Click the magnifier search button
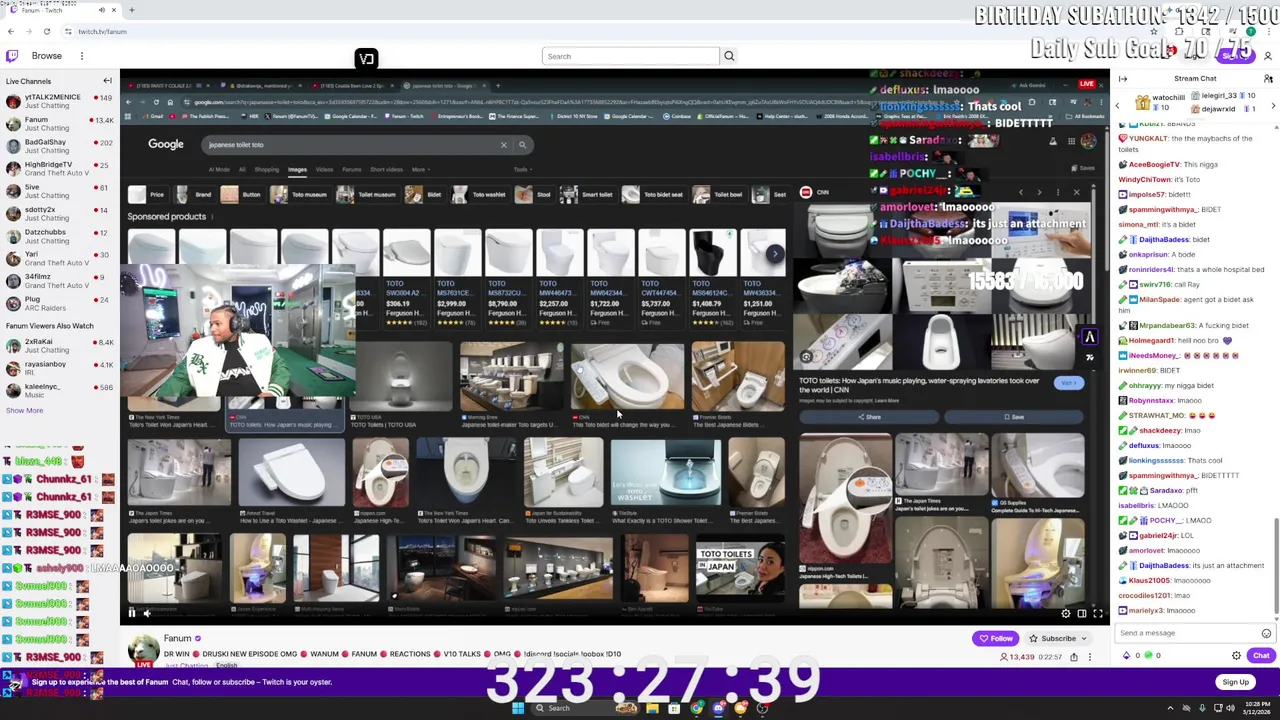Image resolution: width=1280 pixels, height=720 pixels. [x=729, y=56]
